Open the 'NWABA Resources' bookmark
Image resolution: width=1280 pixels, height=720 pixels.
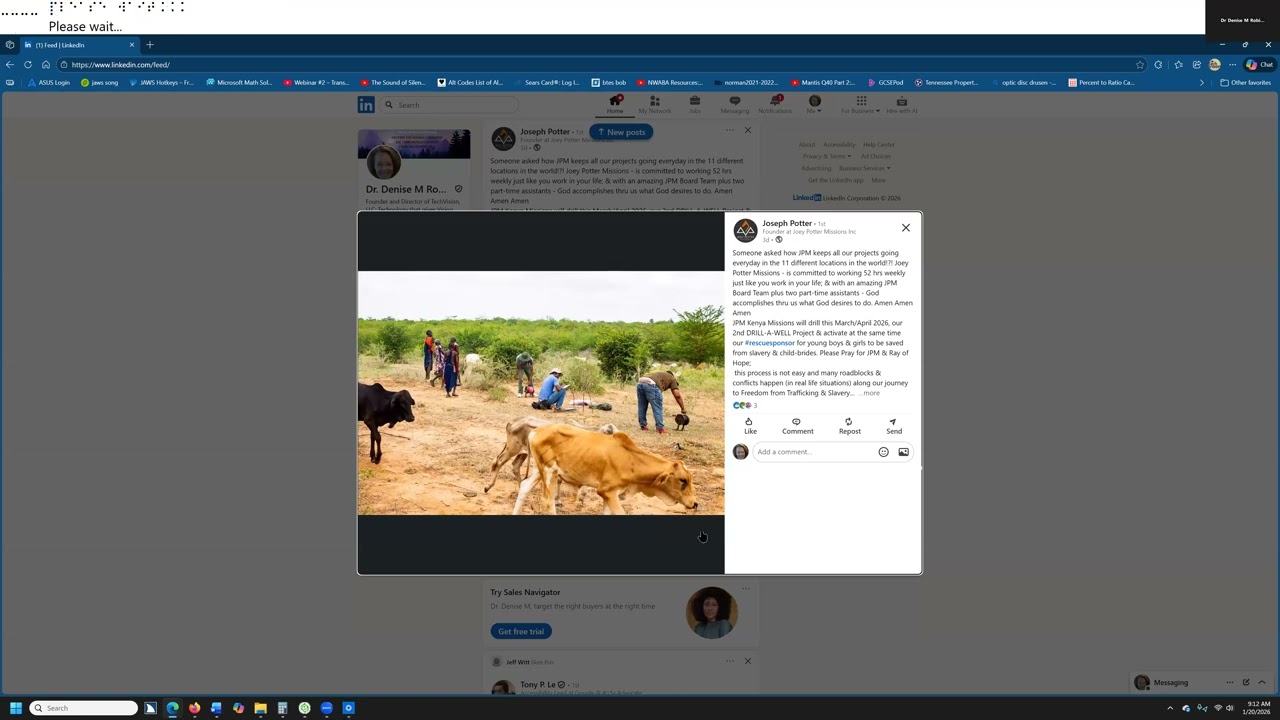[x=669, y=83]
